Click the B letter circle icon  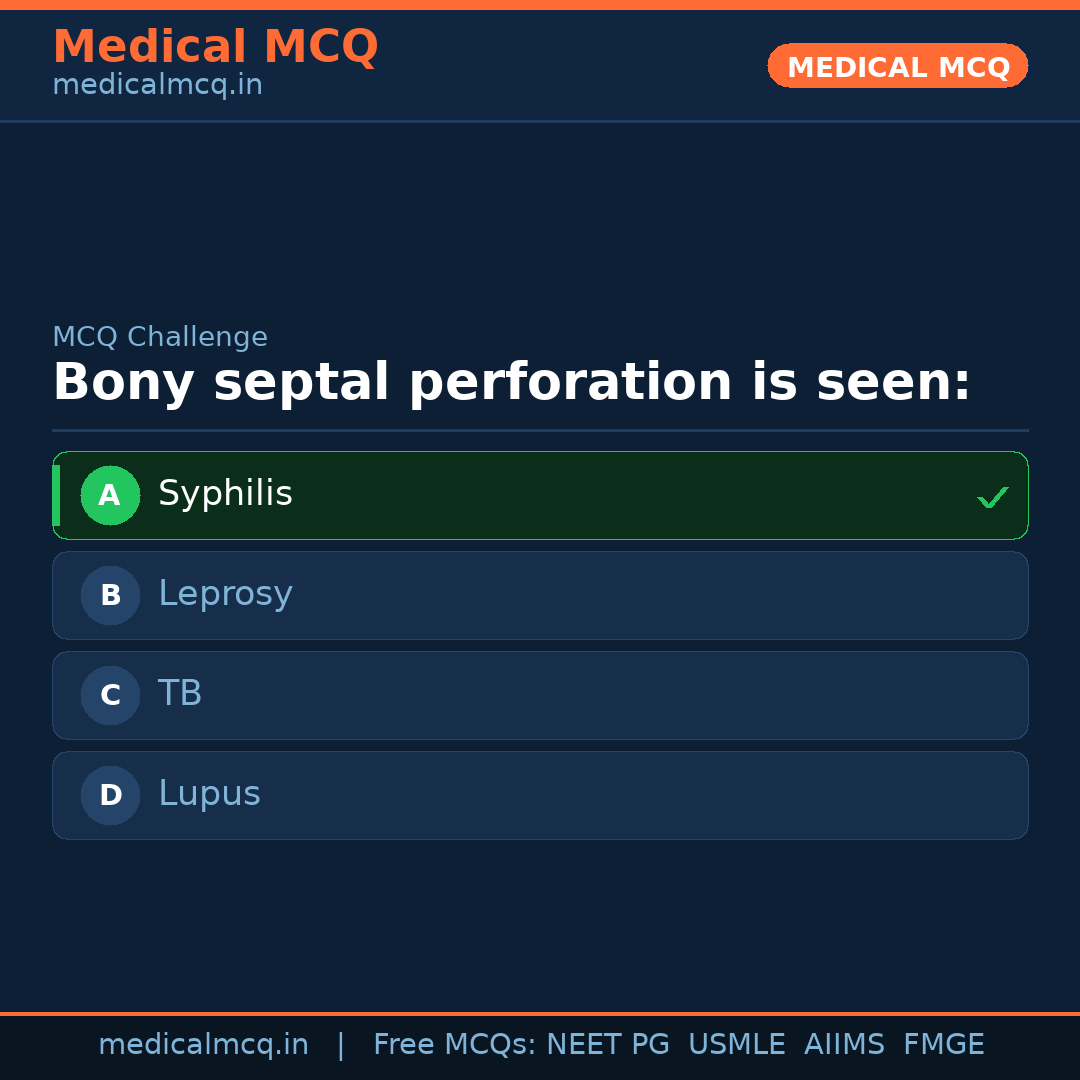110,595
